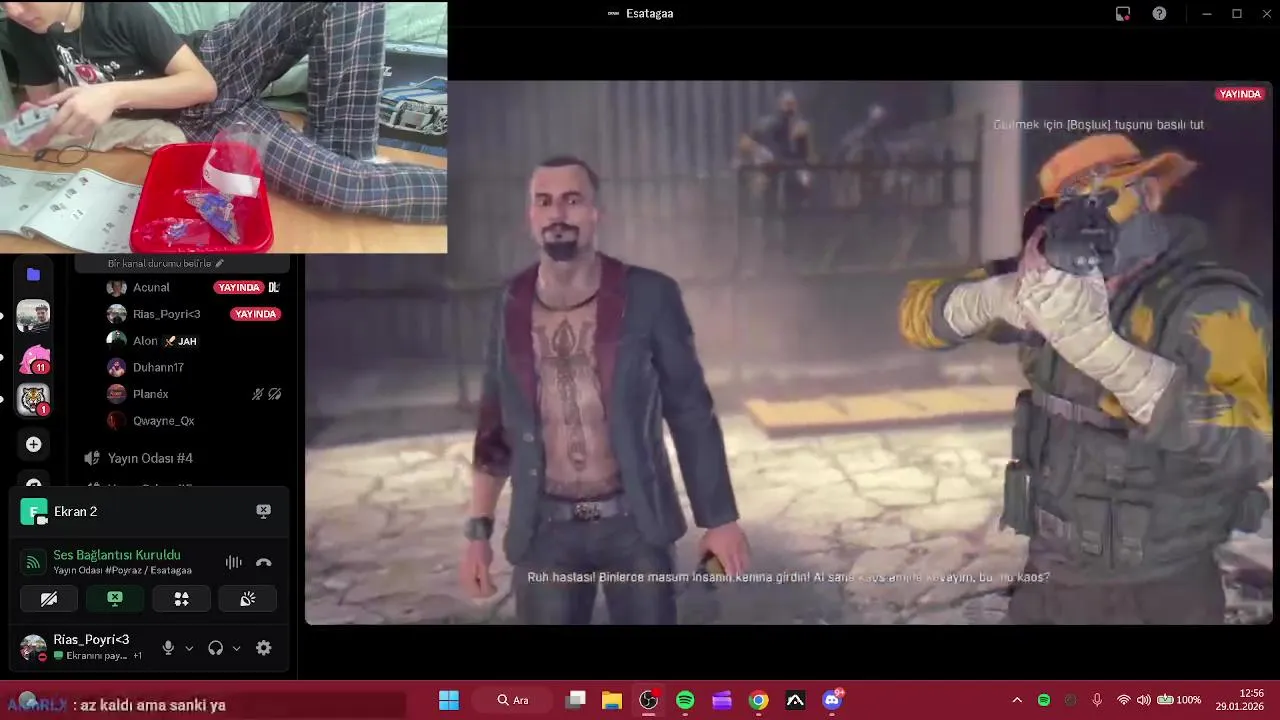This screenshot has height=720, width=1280.
Task: Select user Alon in voice channel
Action: coord(145,341)
